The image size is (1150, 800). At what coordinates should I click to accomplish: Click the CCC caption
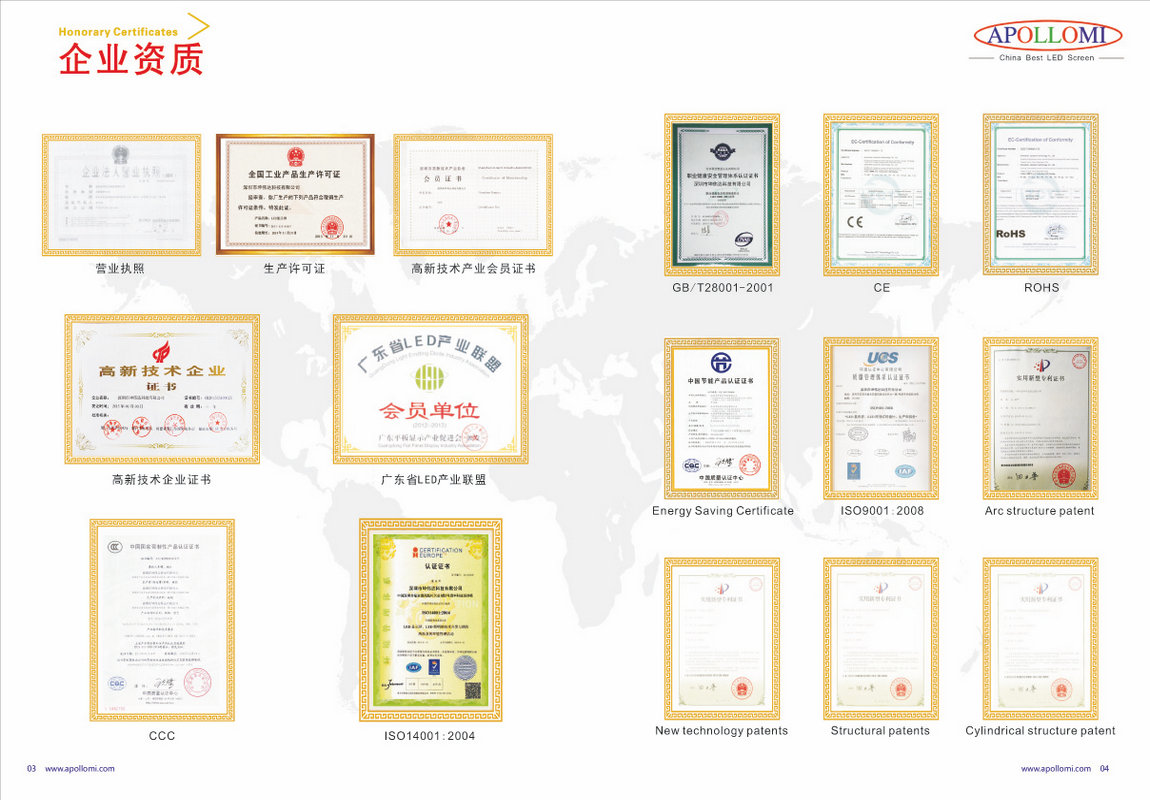pyautogui.click(x=162, y=735)
